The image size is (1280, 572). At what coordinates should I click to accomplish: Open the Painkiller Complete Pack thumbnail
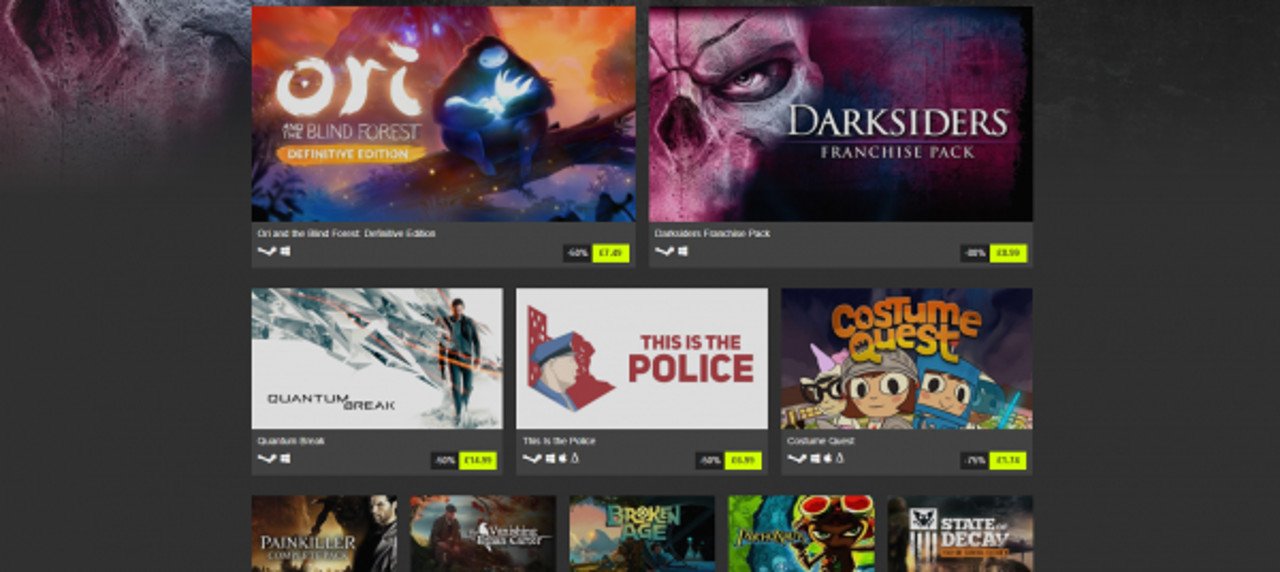pos(324,534)
